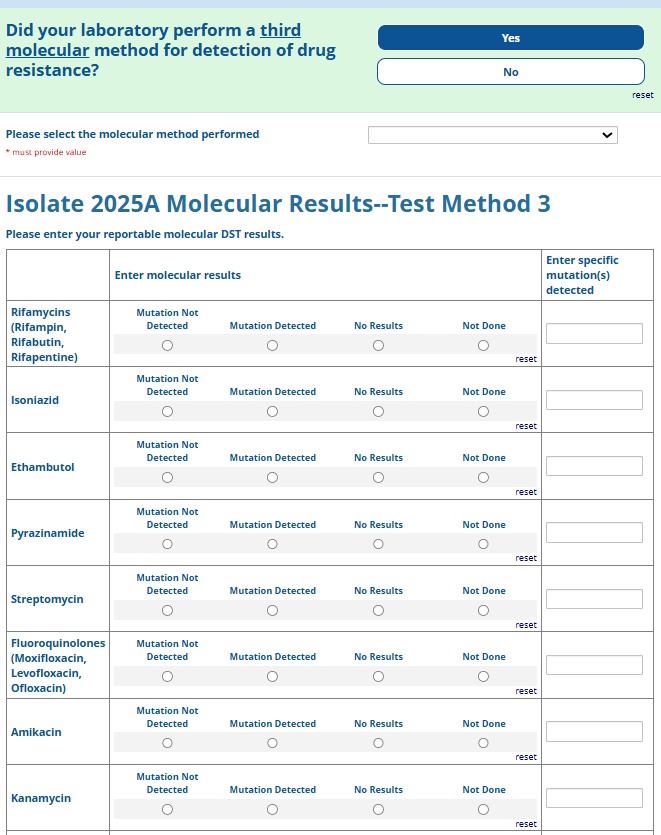Click Fluoroquinolones specific mutation text field
661x835 pixels.
point(594,665)
